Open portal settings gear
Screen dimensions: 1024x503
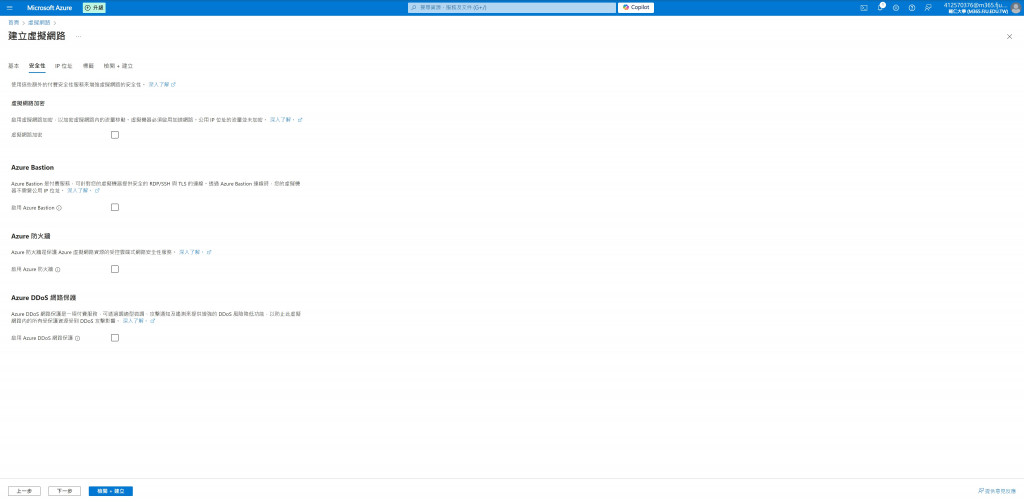(x=896, y=8)
